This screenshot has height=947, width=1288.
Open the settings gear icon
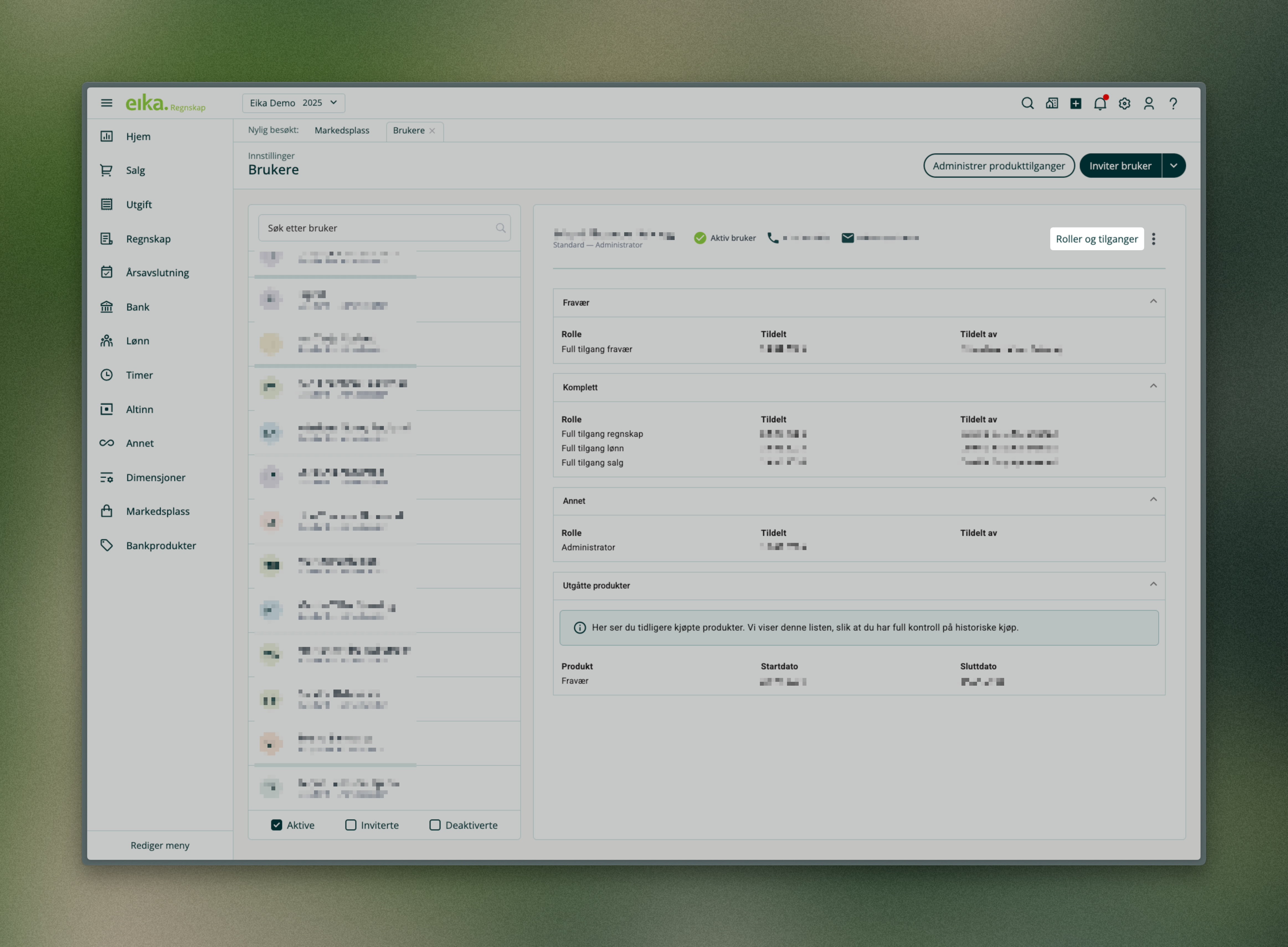1124,104
